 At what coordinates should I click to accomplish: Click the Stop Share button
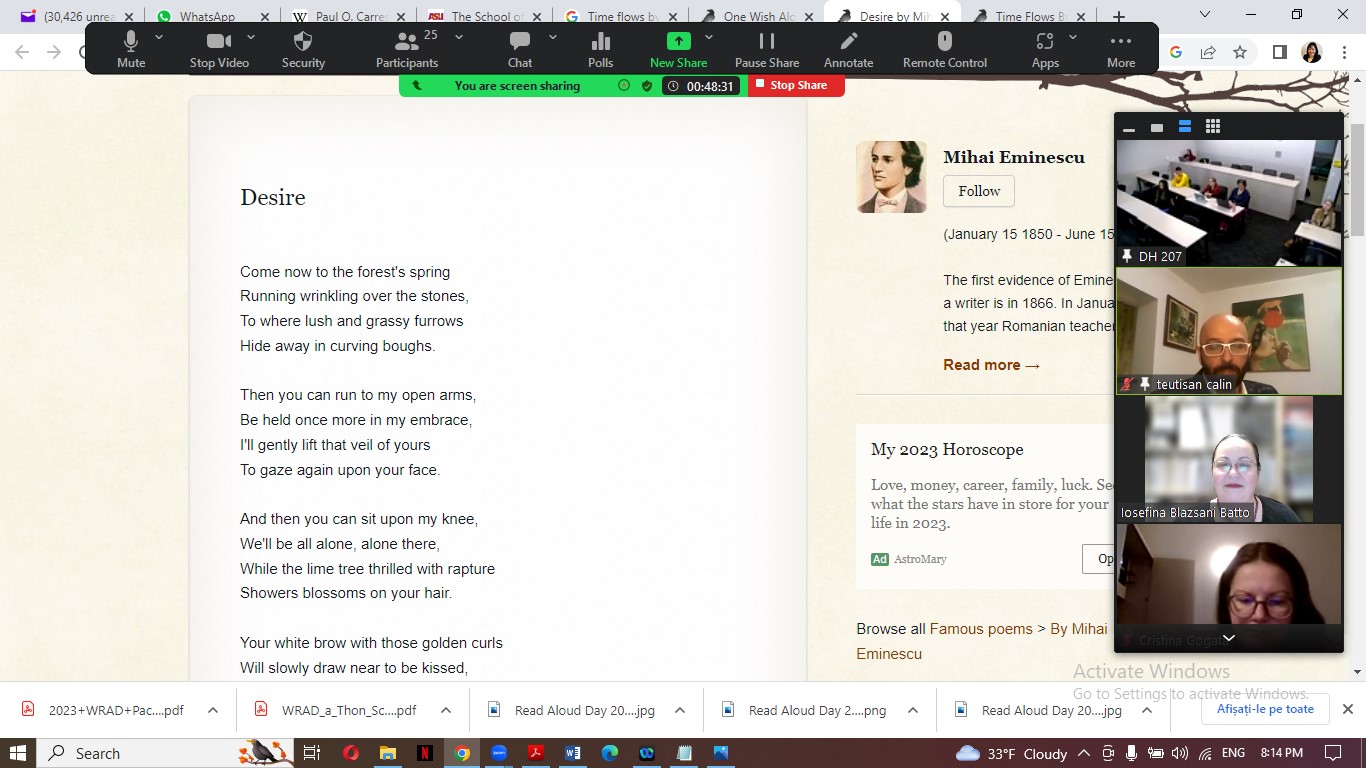click(x=796, y=86)
